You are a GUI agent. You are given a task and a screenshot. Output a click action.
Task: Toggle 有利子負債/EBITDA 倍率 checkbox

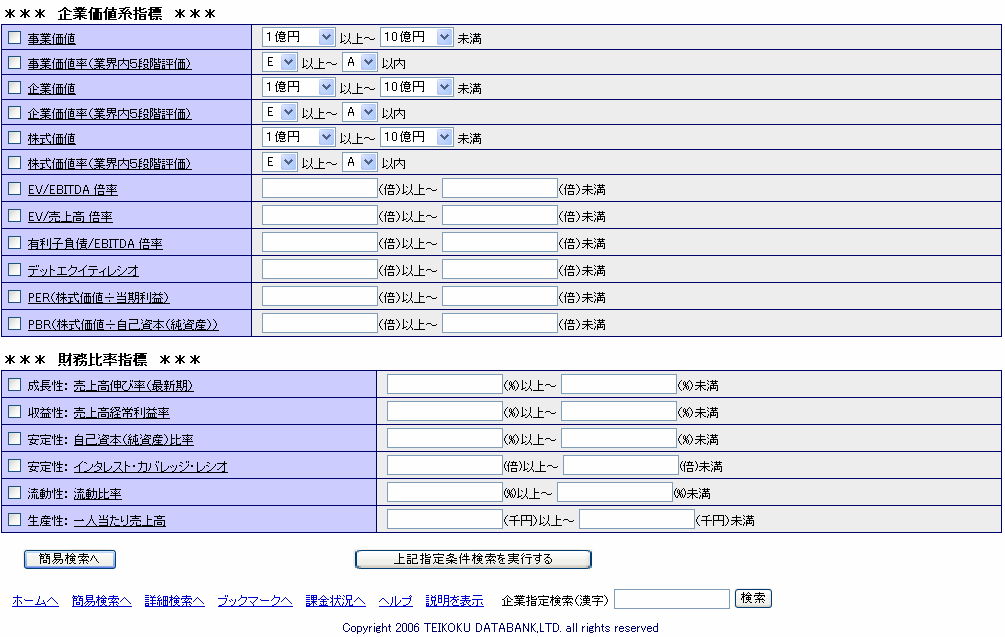[14, 243]
